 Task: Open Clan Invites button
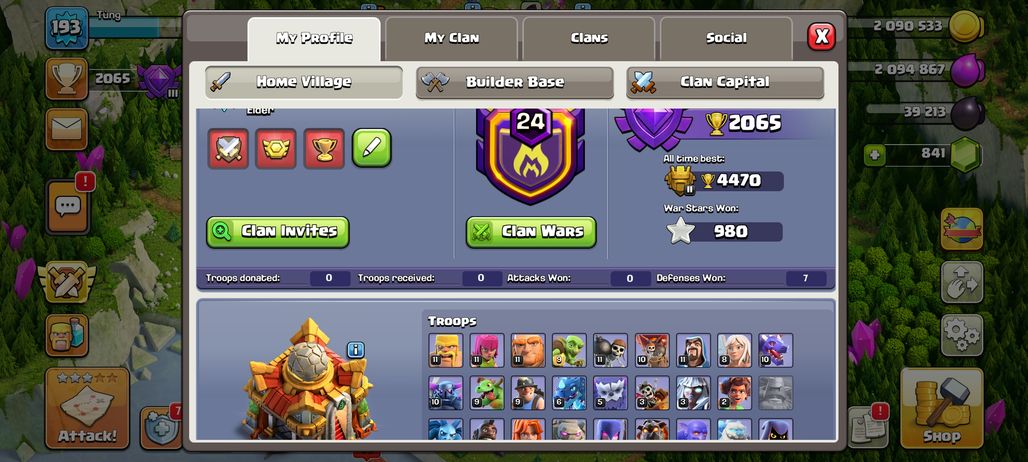[278, 232]
